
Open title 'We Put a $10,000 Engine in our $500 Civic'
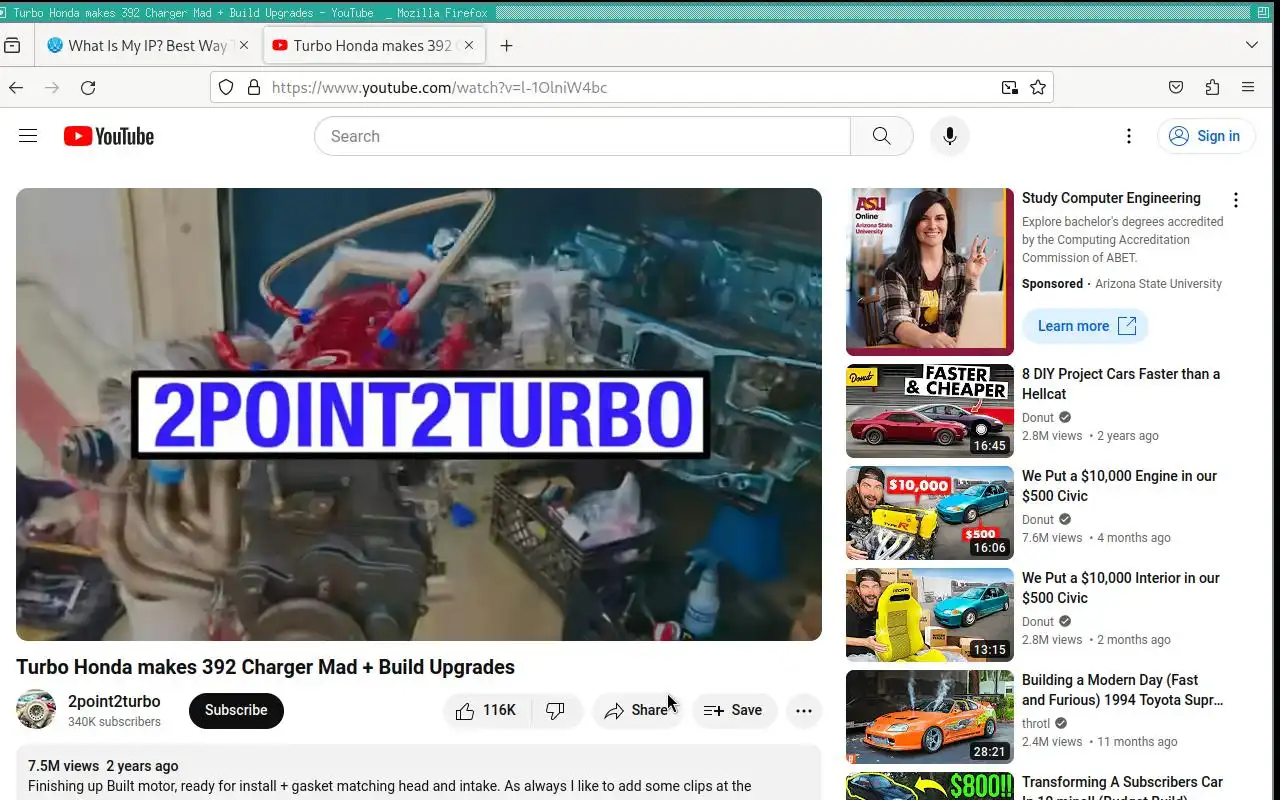pyautogui.click(x=1119, y=486)
